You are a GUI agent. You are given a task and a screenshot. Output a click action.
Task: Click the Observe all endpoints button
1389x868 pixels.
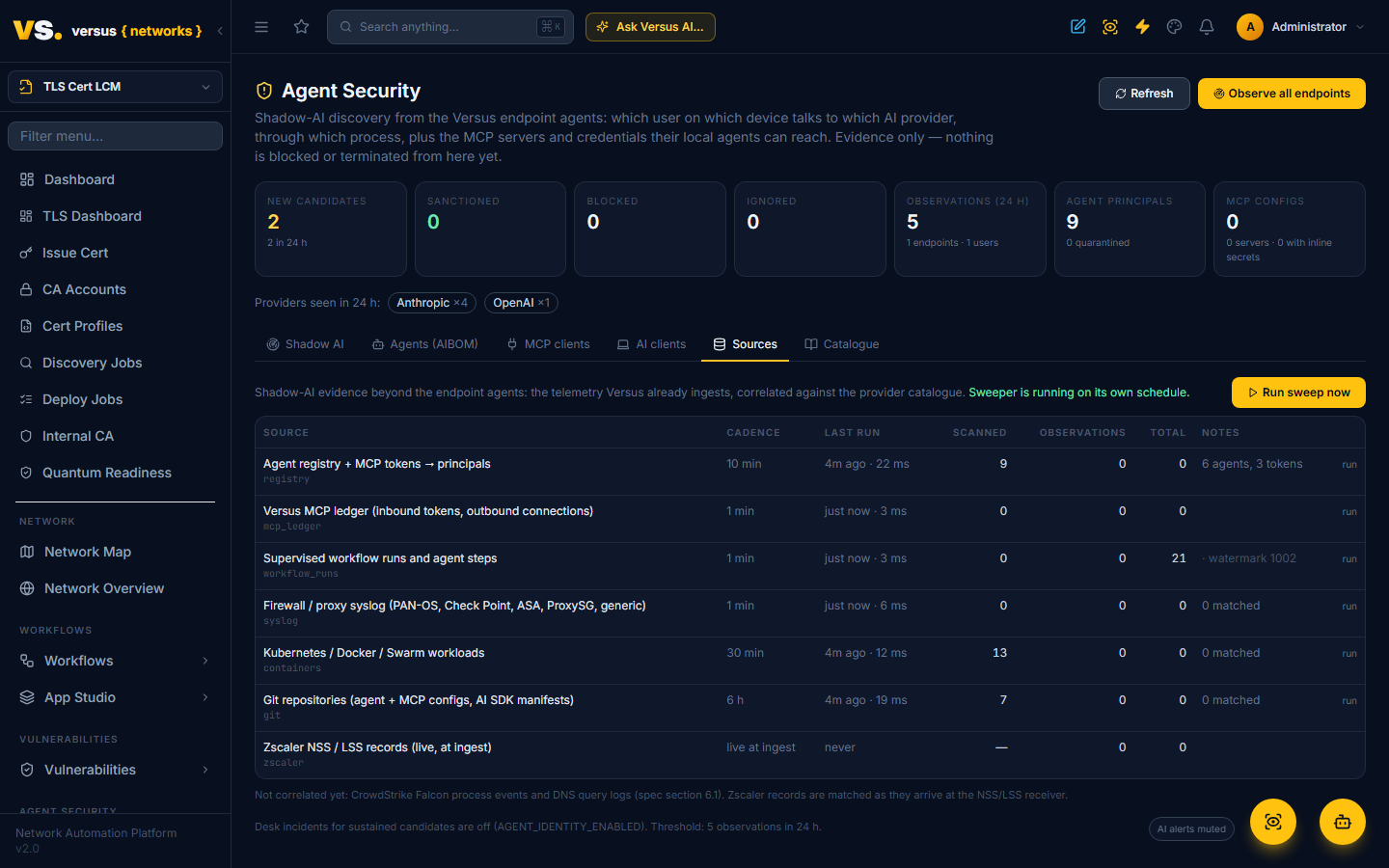(x=1281, y=94)
